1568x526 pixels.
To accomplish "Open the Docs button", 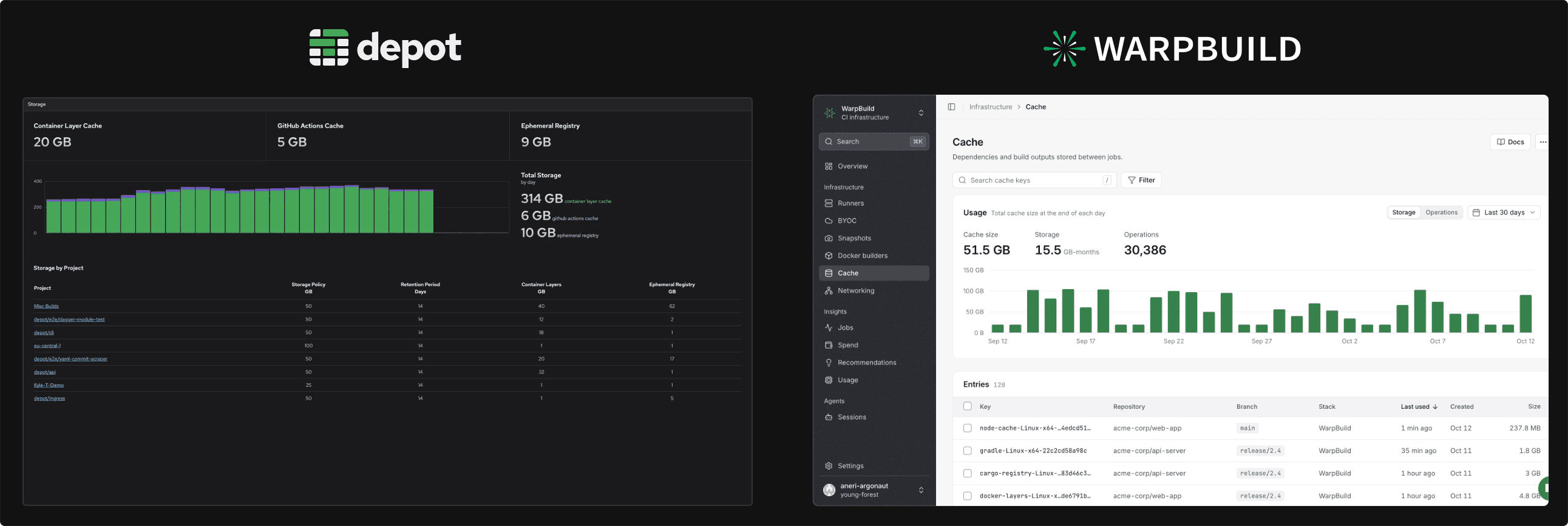I will click(1510, 143).
